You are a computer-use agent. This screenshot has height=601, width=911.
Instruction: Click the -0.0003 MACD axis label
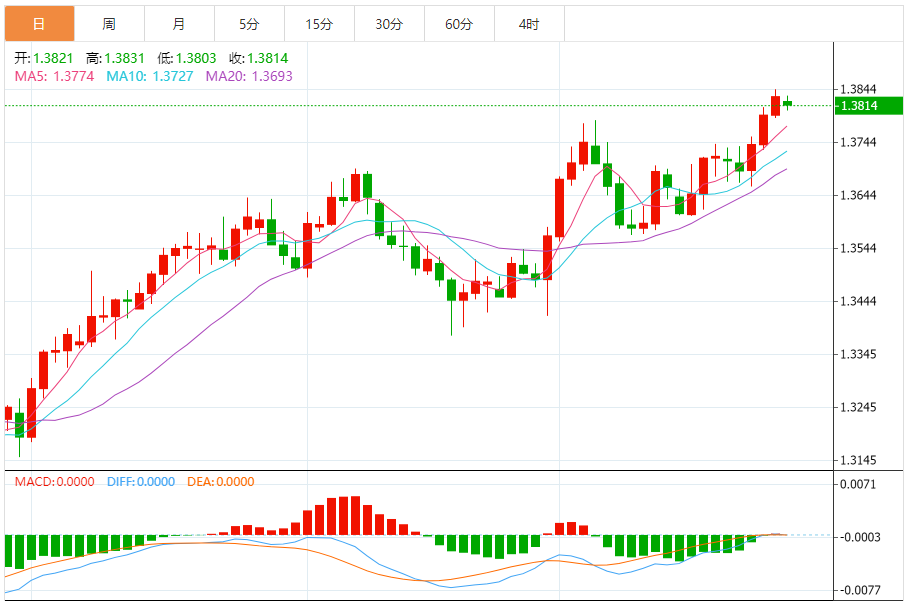(x=859, y=537)
